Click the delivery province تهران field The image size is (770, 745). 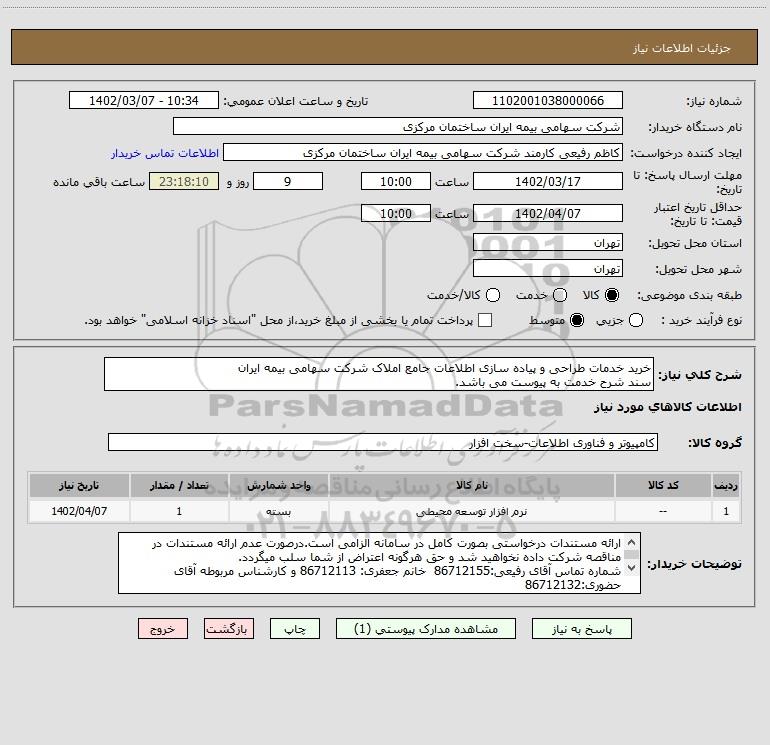[x=548, y=243]
